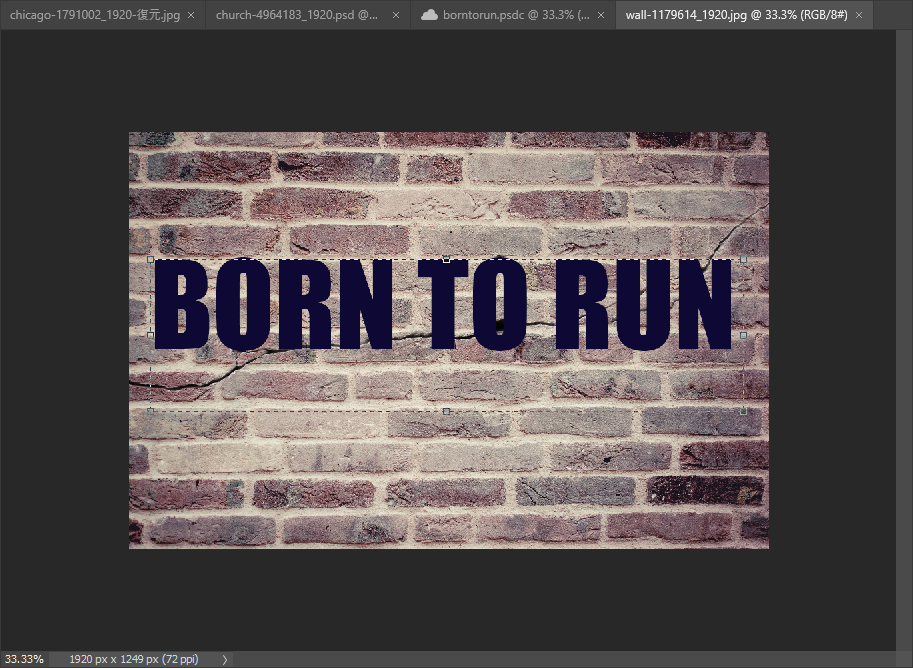Image resolution: width=913 pixels, height=668 pixels.
Task: Close the wall-1179614_1920.jpg tab
Action: (859, 16)
